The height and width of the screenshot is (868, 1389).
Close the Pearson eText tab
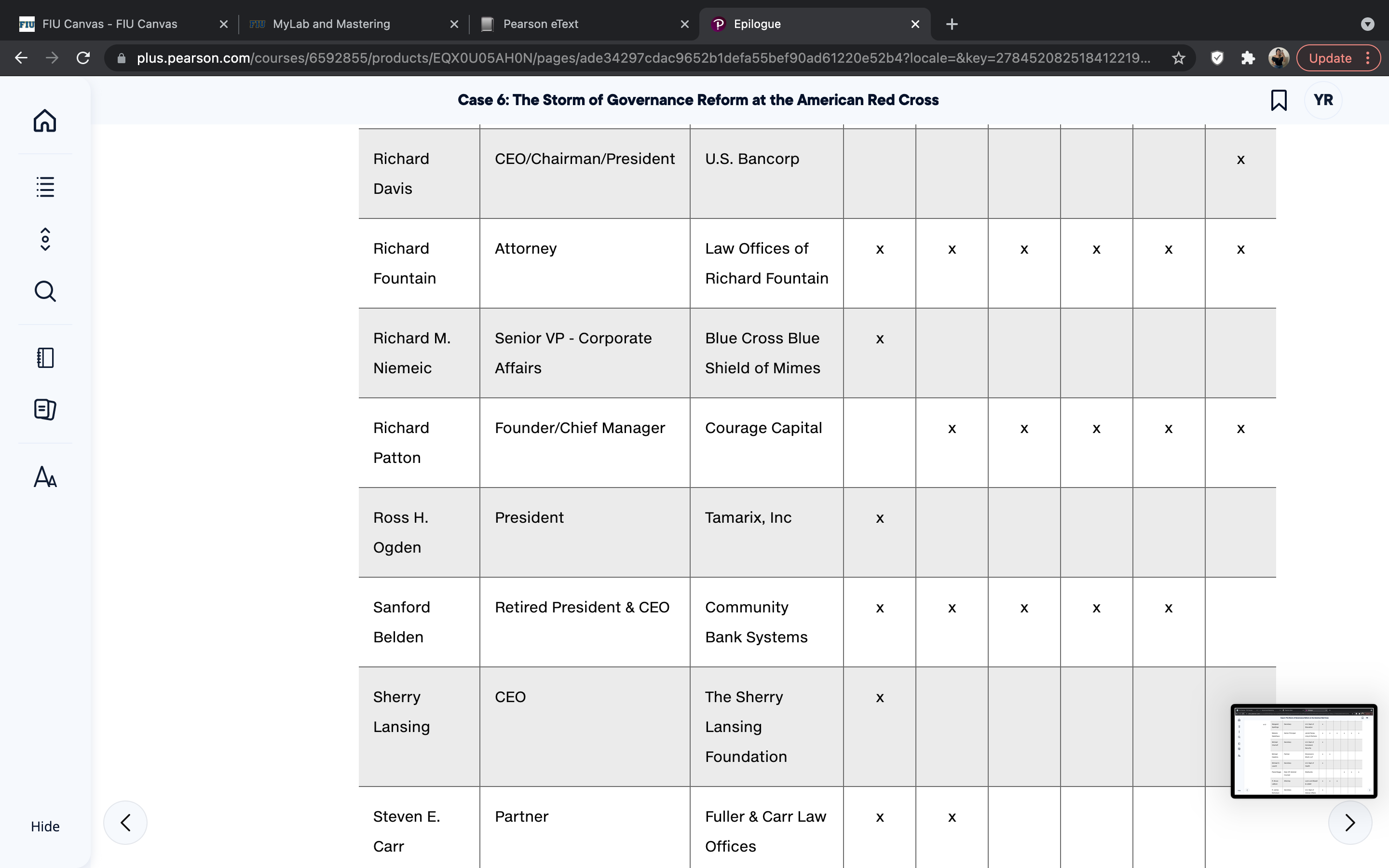[685, 24]
